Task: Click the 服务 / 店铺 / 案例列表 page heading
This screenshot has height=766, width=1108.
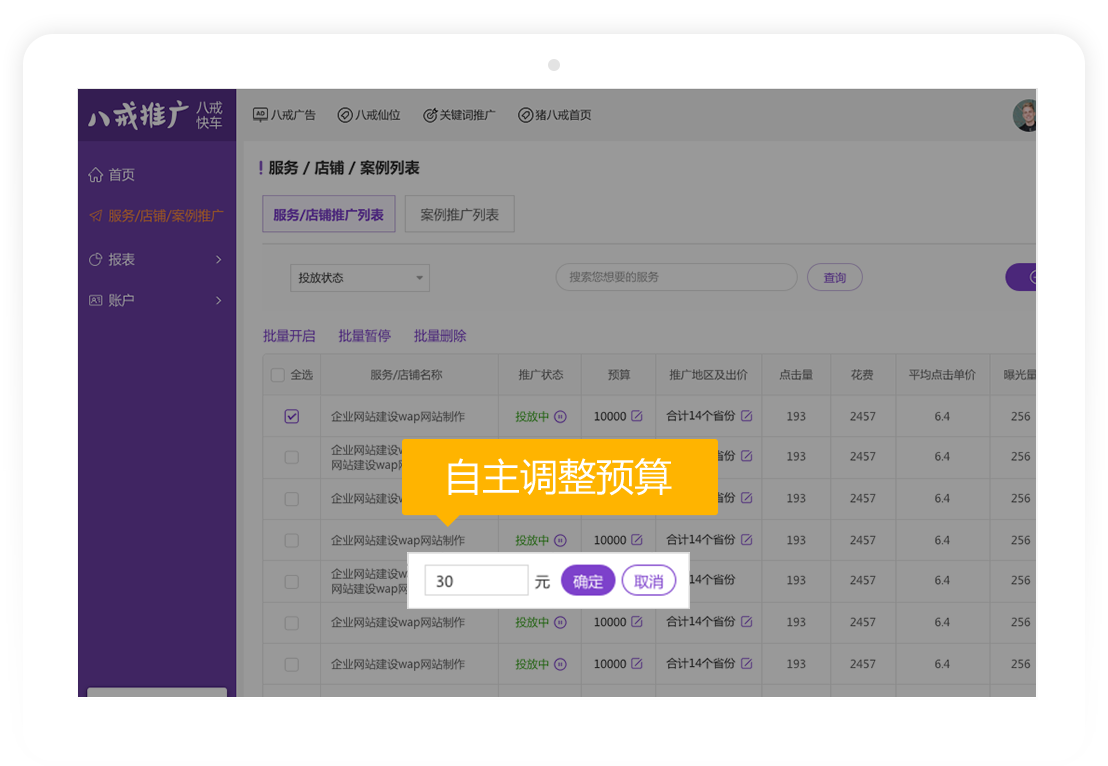Action: [x=343, y=168]
